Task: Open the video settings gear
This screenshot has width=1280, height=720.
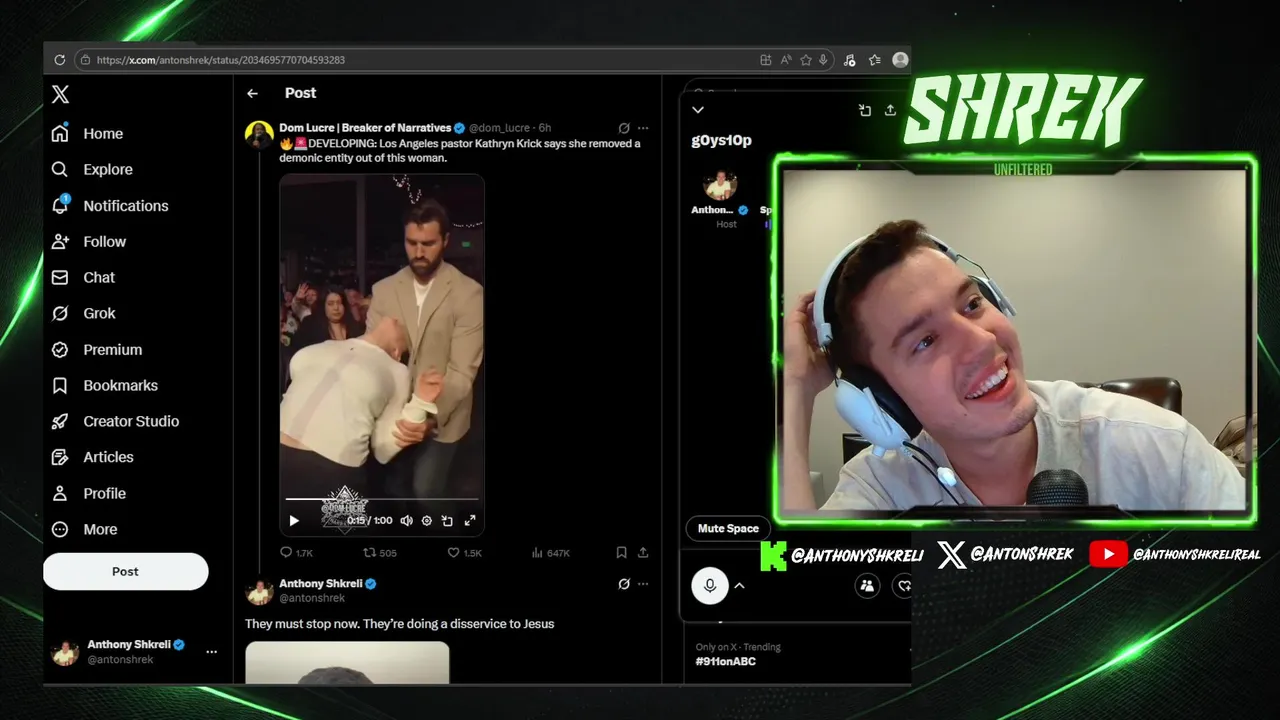Action: point(427,521)
